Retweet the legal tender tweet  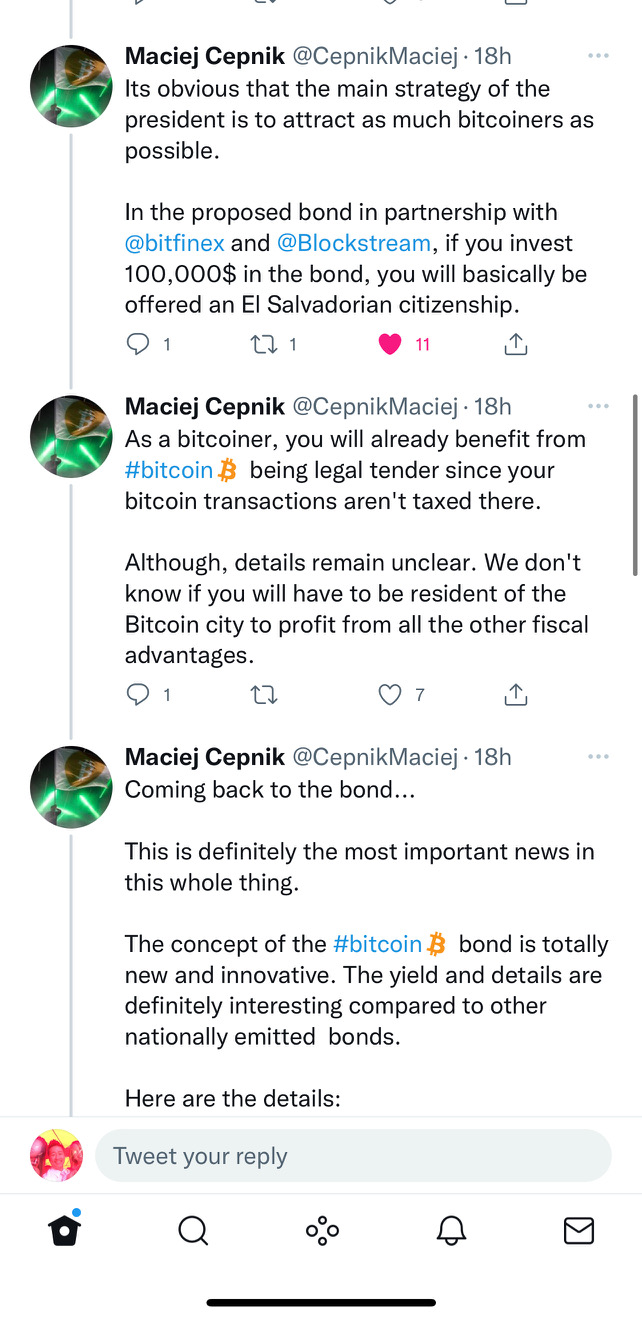(x=264, y=695)
